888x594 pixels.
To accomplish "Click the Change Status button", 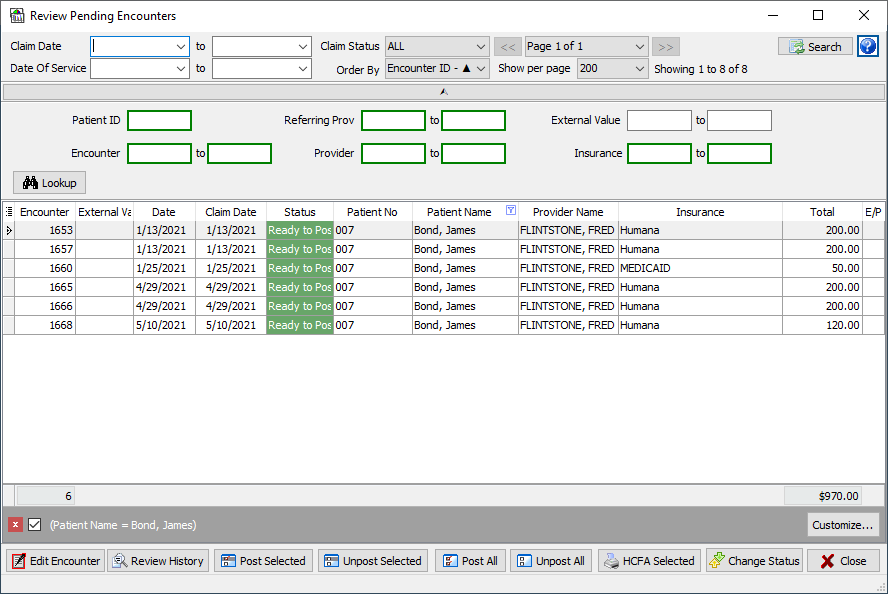I will coord(754,561).
